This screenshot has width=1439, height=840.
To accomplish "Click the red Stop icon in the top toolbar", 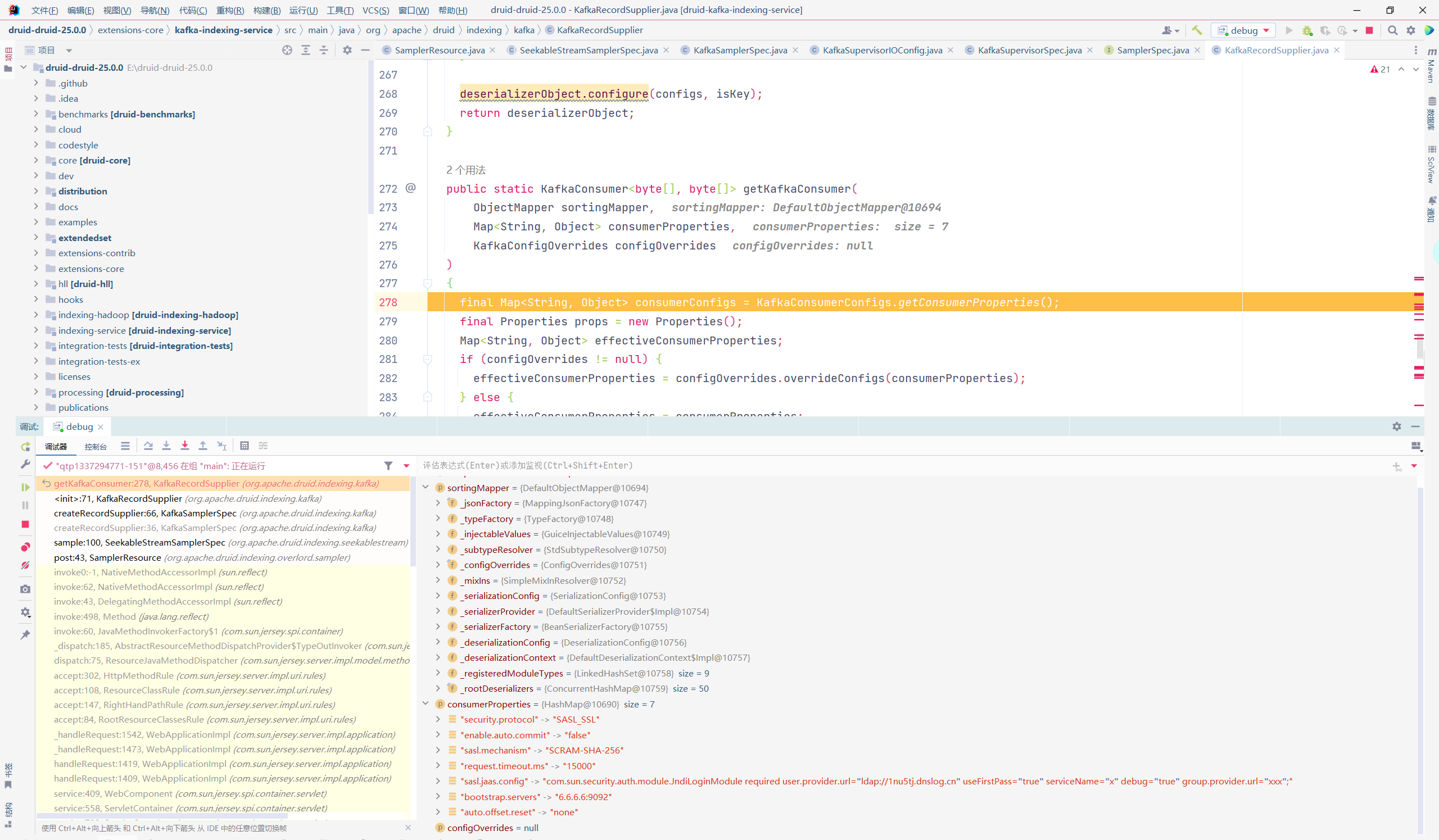I will 1369,30.
